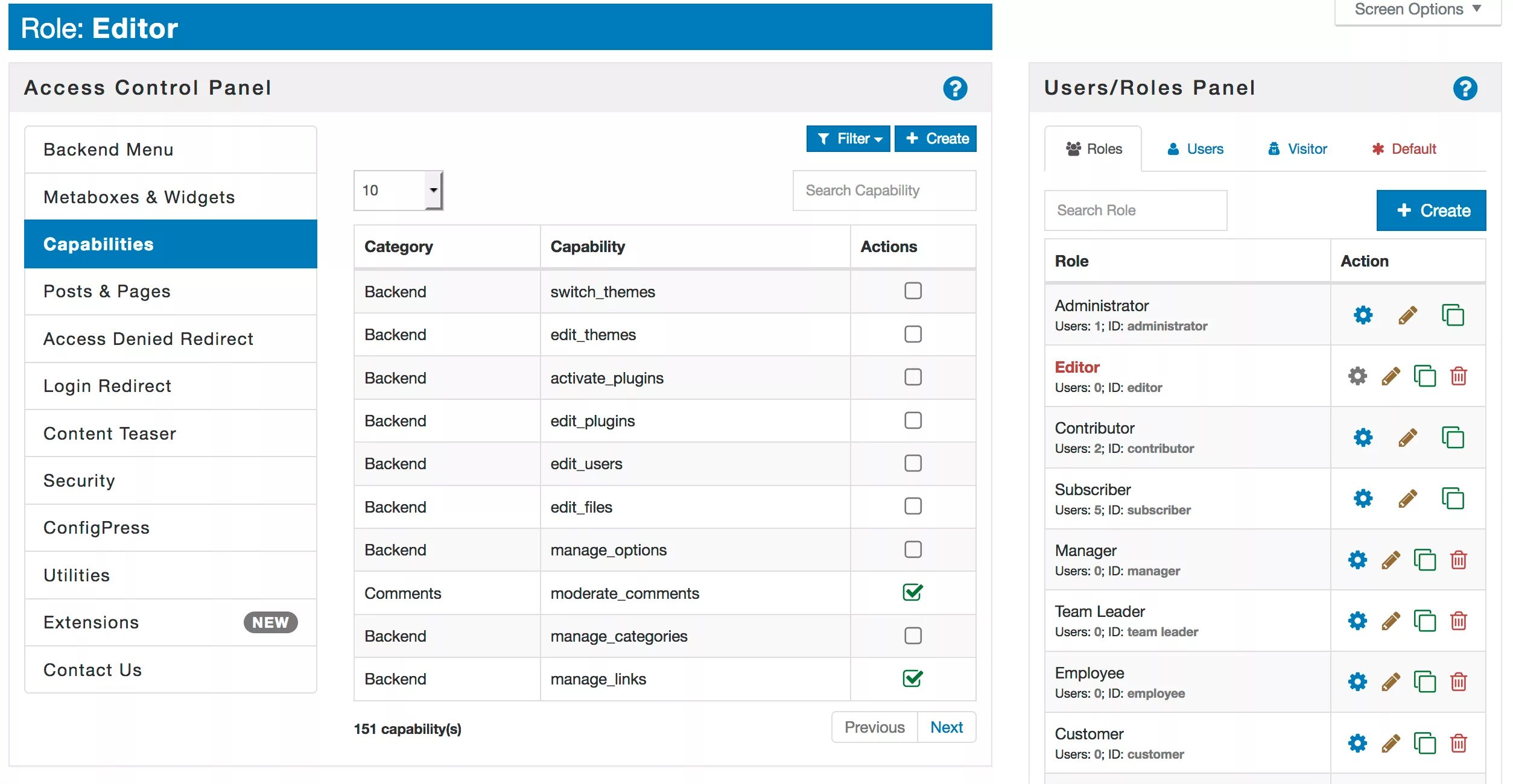Click the Editor role pencil edit icon
The height and width of the screenshot is (784, 1513).
point(1391,376)
